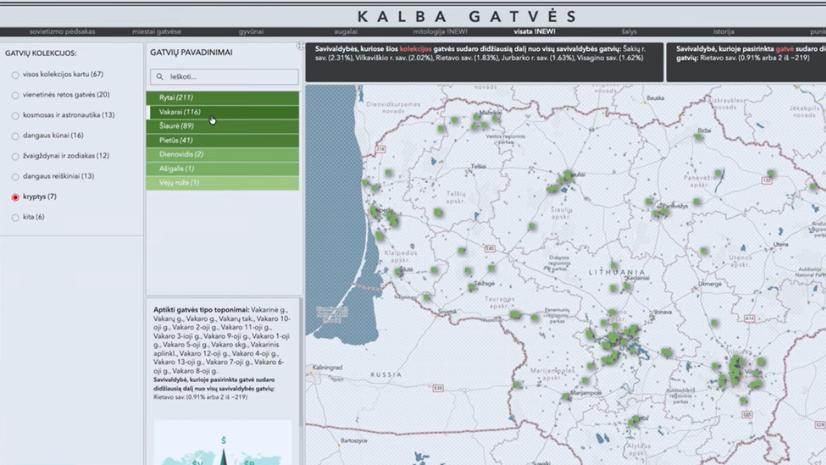
Task: Click the 'Utena' city label on map
Action: tap(781, 244)
